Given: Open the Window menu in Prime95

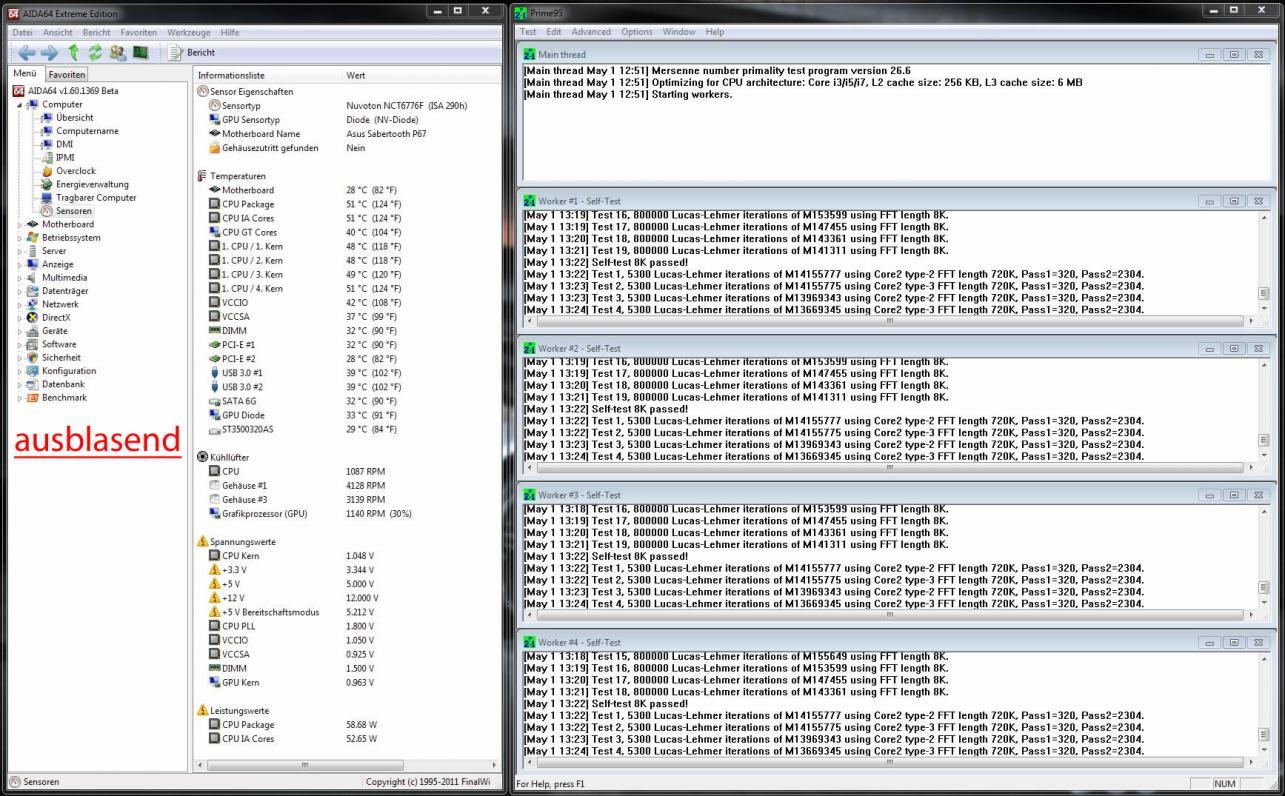Looking at the screenshot, I should coord(679,32).
